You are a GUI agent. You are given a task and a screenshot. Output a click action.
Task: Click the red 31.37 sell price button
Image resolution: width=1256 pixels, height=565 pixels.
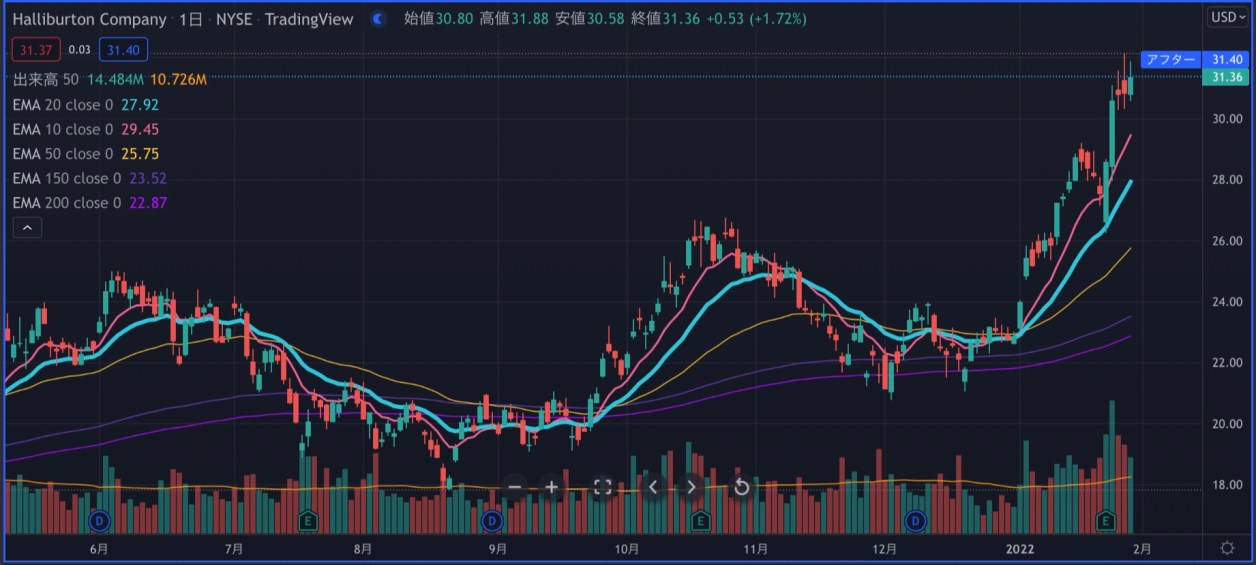coord(36,50)
